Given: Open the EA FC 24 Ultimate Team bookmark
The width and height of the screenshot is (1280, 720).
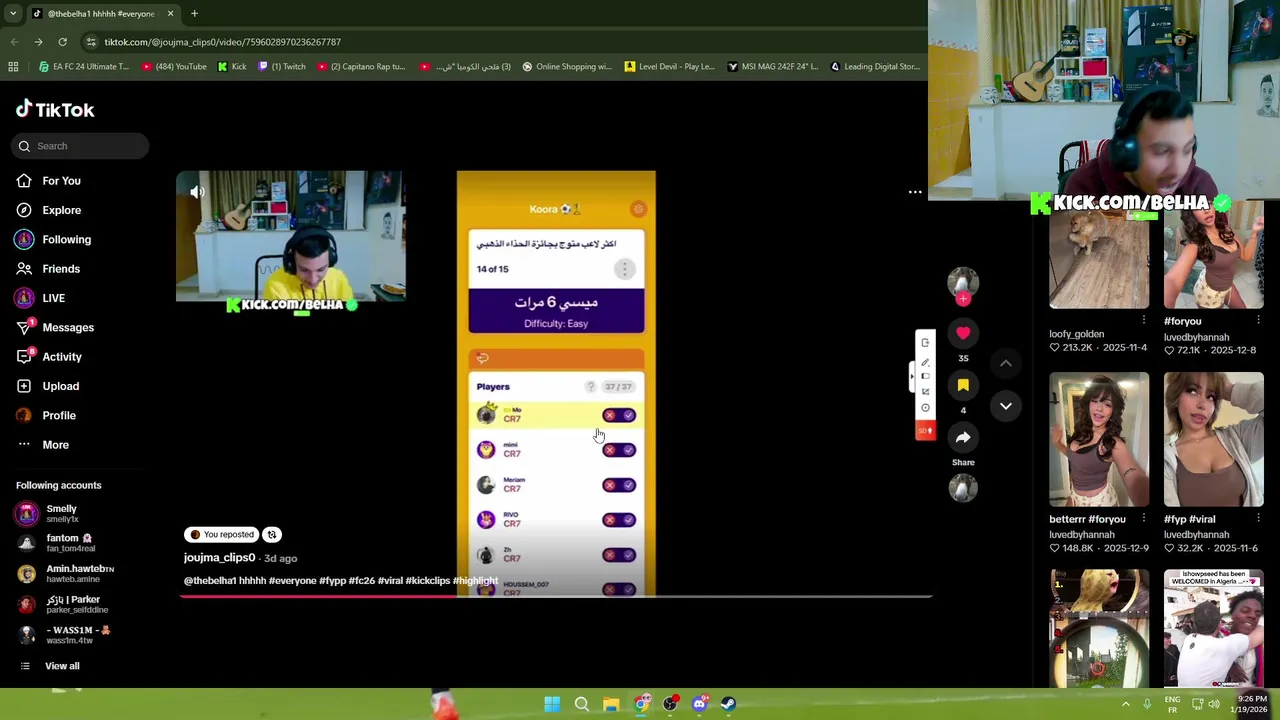Looking at the screenshot, I should tap(84, 67).
